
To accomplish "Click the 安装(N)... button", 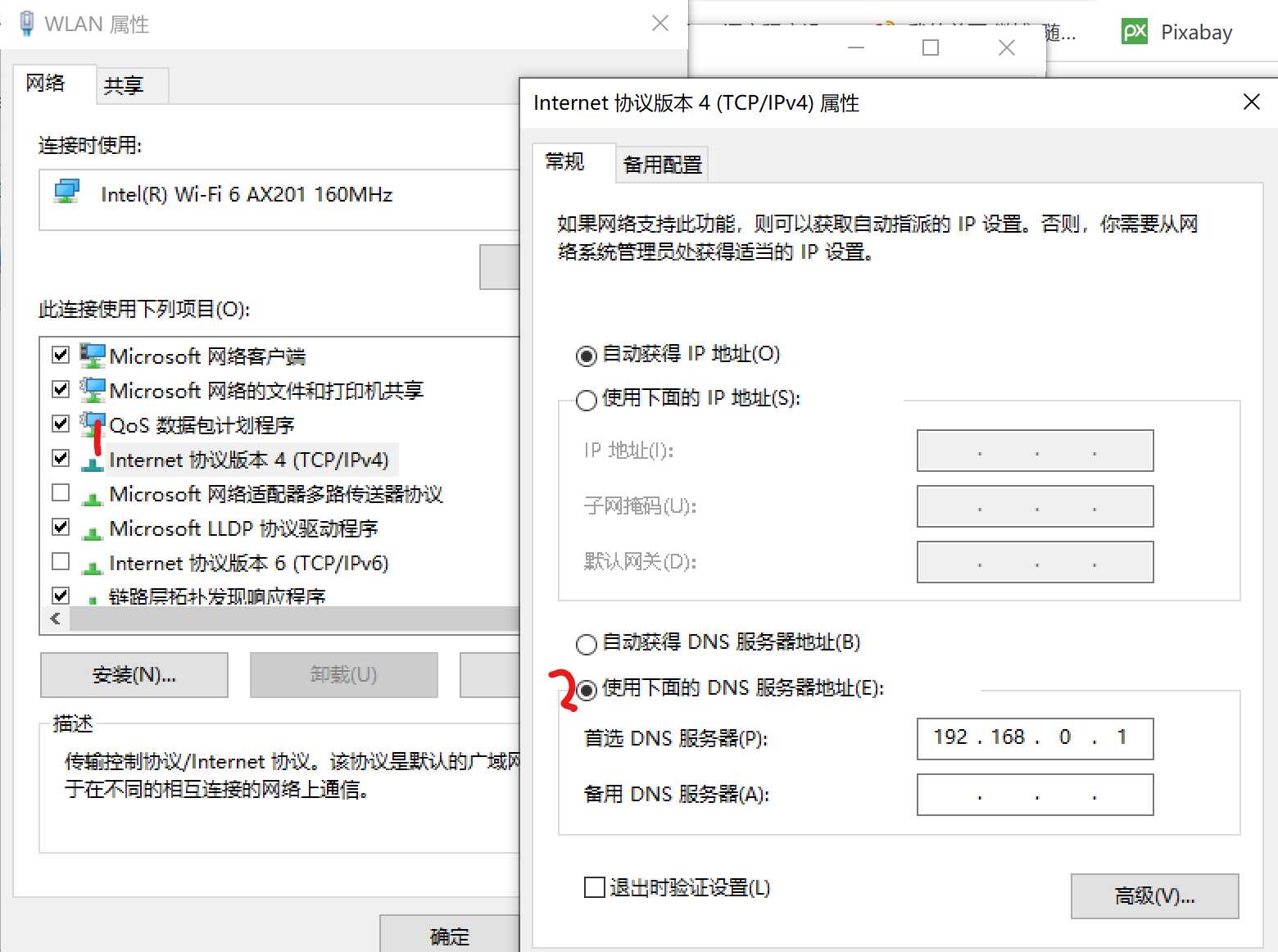I will [x=134, y=675].
